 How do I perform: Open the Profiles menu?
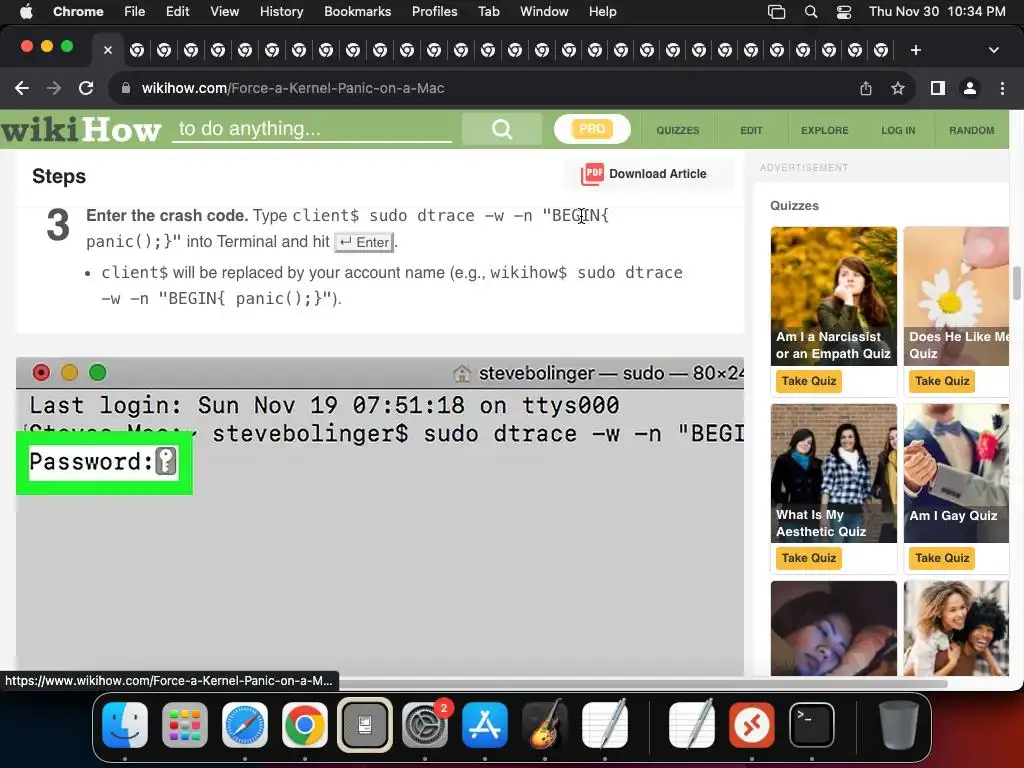click(x=434, y=11)
